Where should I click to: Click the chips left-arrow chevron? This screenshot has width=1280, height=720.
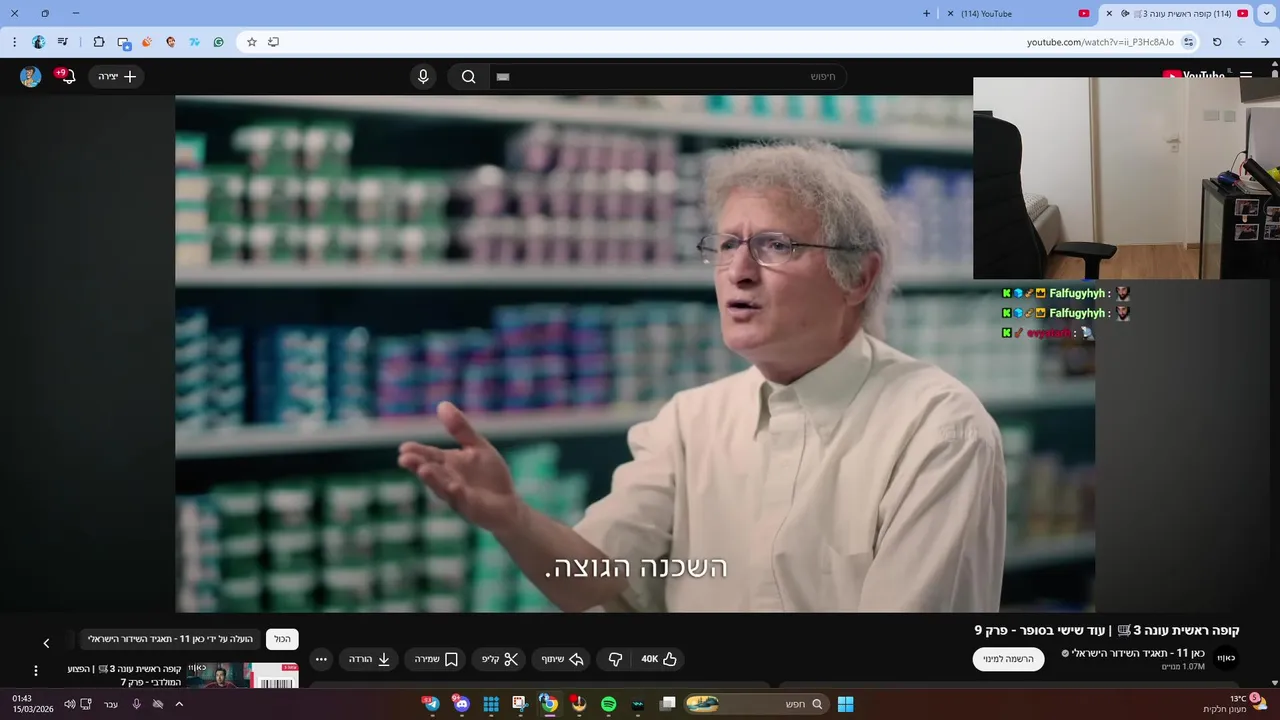(46, 643)
